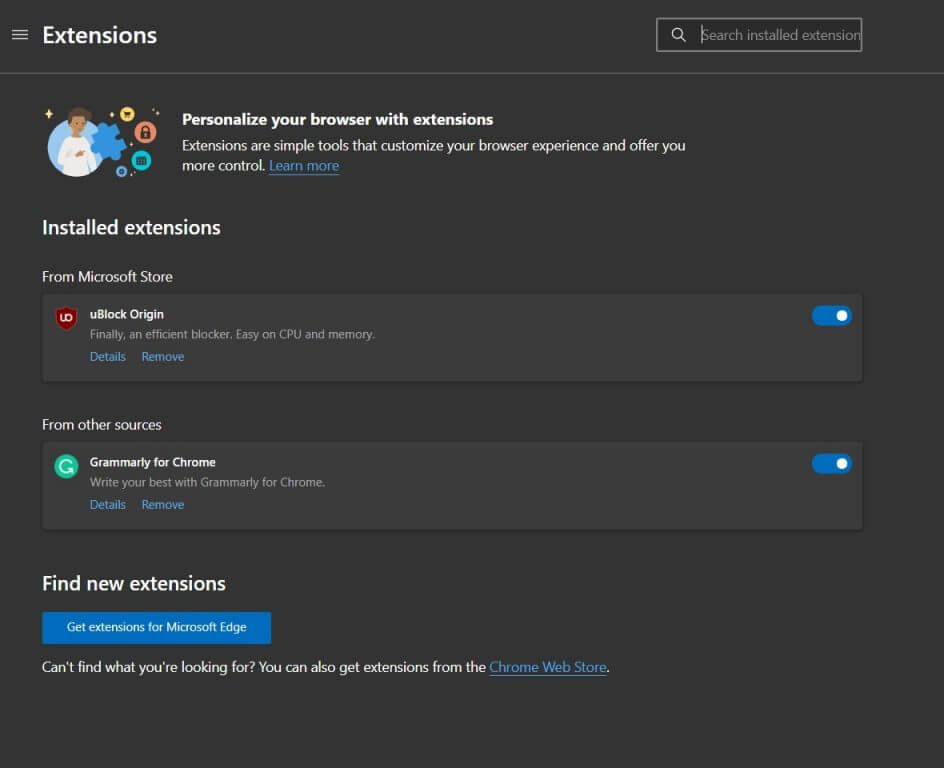The width and height of the screenshot is (944, 768).
Task: Click the Find new extensions heading
Action: point(134,583)
